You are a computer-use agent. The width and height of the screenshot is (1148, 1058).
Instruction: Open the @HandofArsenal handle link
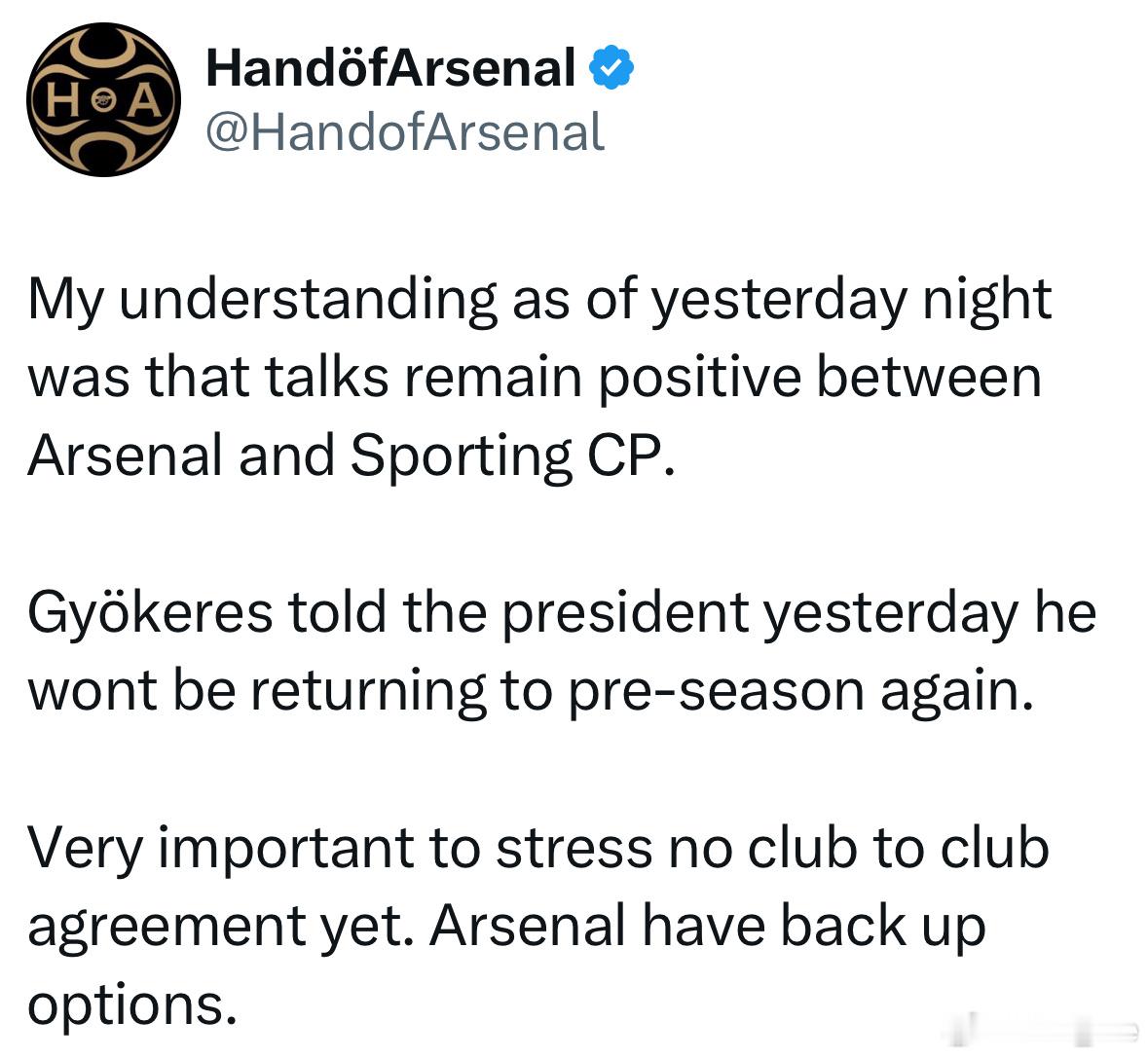(x=405, y=132)
